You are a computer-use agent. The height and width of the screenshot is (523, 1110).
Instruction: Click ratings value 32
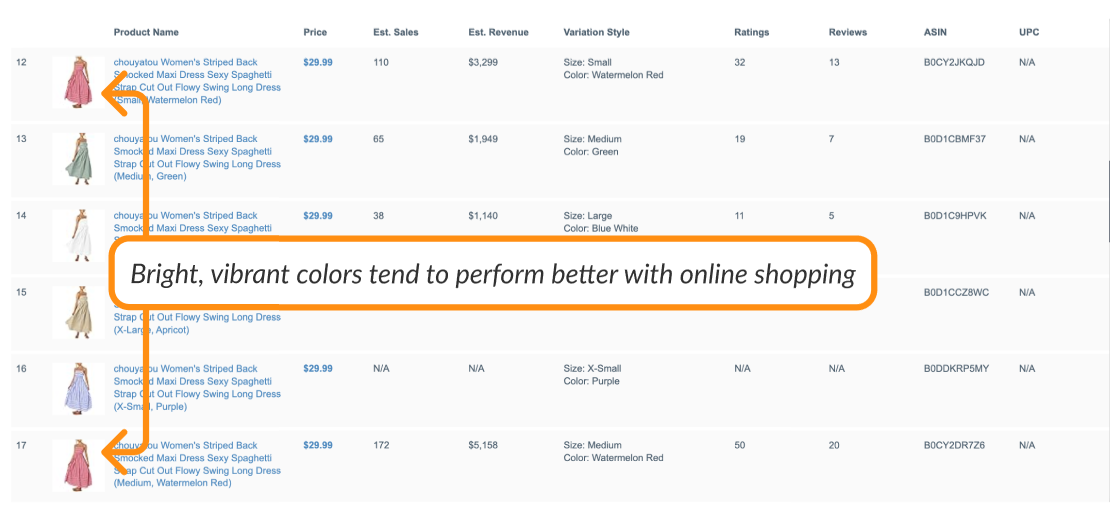[x=740, y=62]
